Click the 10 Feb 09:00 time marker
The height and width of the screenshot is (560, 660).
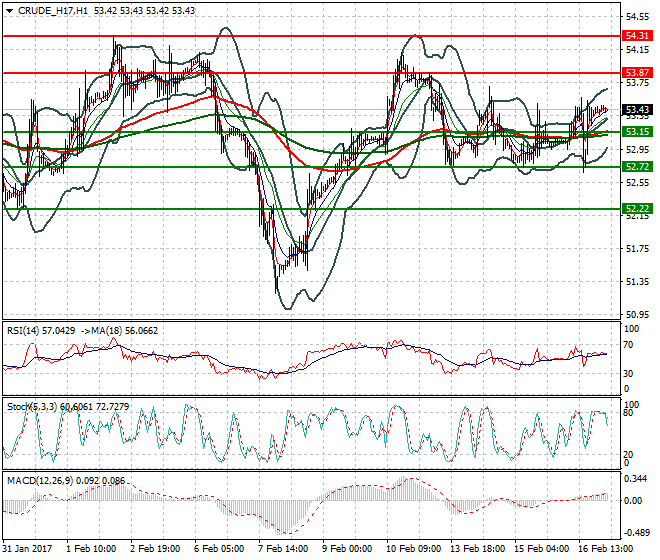(414, 549)
